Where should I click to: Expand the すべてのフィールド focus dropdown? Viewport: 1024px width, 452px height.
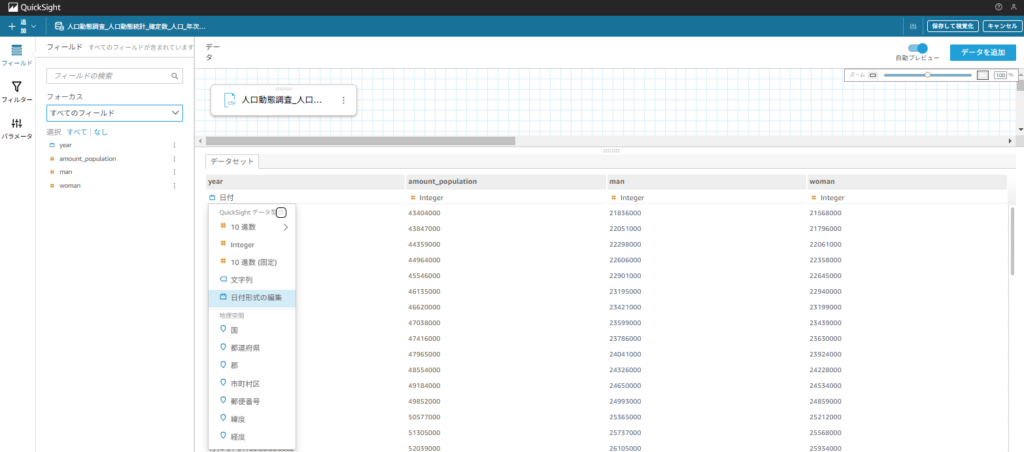pos(115,113)
